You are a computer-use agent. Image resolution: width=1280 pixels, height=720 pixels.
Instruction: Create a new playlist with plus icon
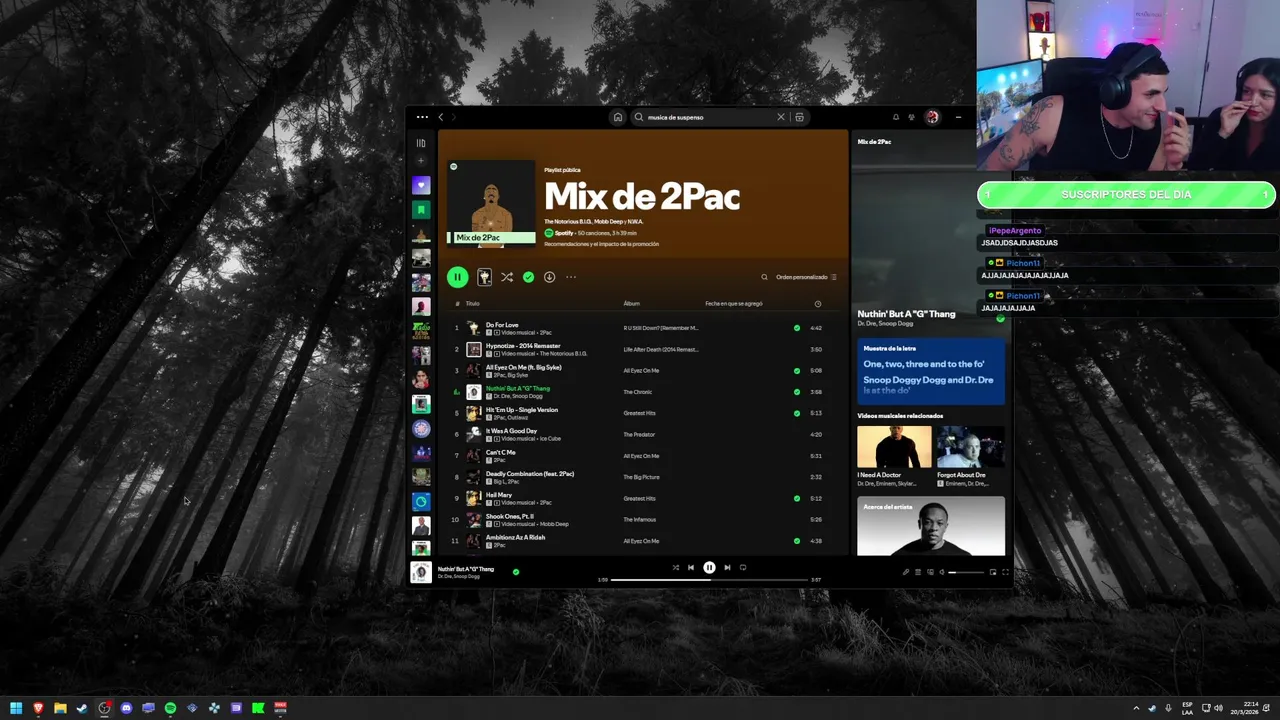click(421, 161)
